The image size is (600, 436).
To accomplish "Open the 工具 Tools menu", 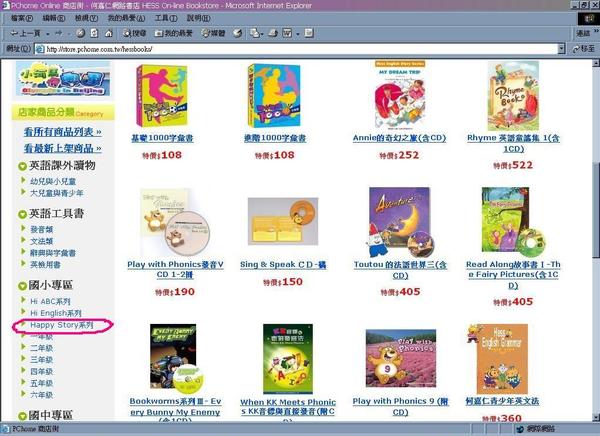I will pos(166,18).
